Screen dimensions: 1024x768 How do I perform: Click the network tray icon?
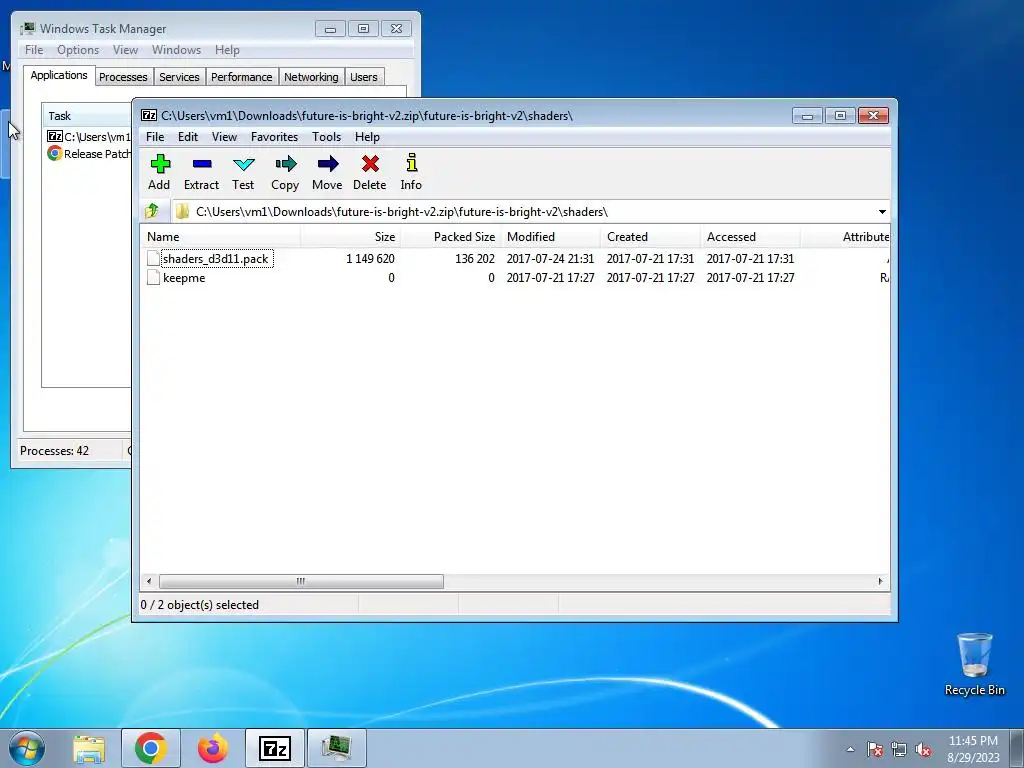pyautogui.click(x=899, y=749)
